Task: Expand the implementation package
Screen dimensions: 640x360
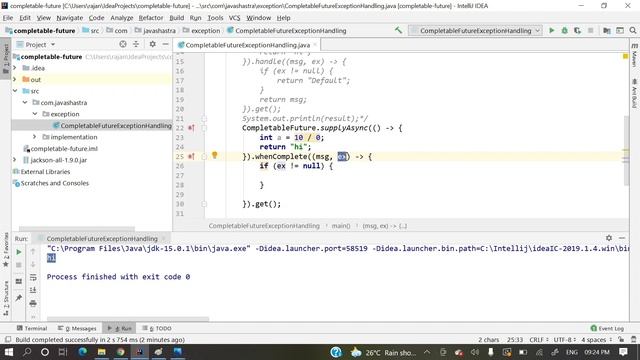Action: point(35,137)
